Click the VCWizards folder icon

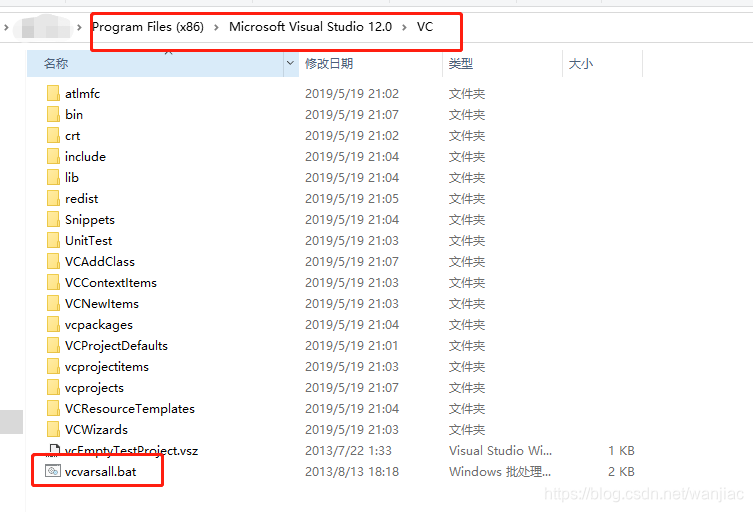click(x=54, y=429)
